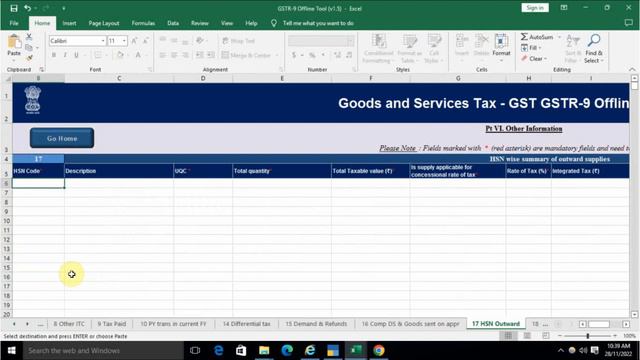This screenshot has height=360, width=640.
Task: Switch to Page Layout view in status bar
Action: coord(527,336)
